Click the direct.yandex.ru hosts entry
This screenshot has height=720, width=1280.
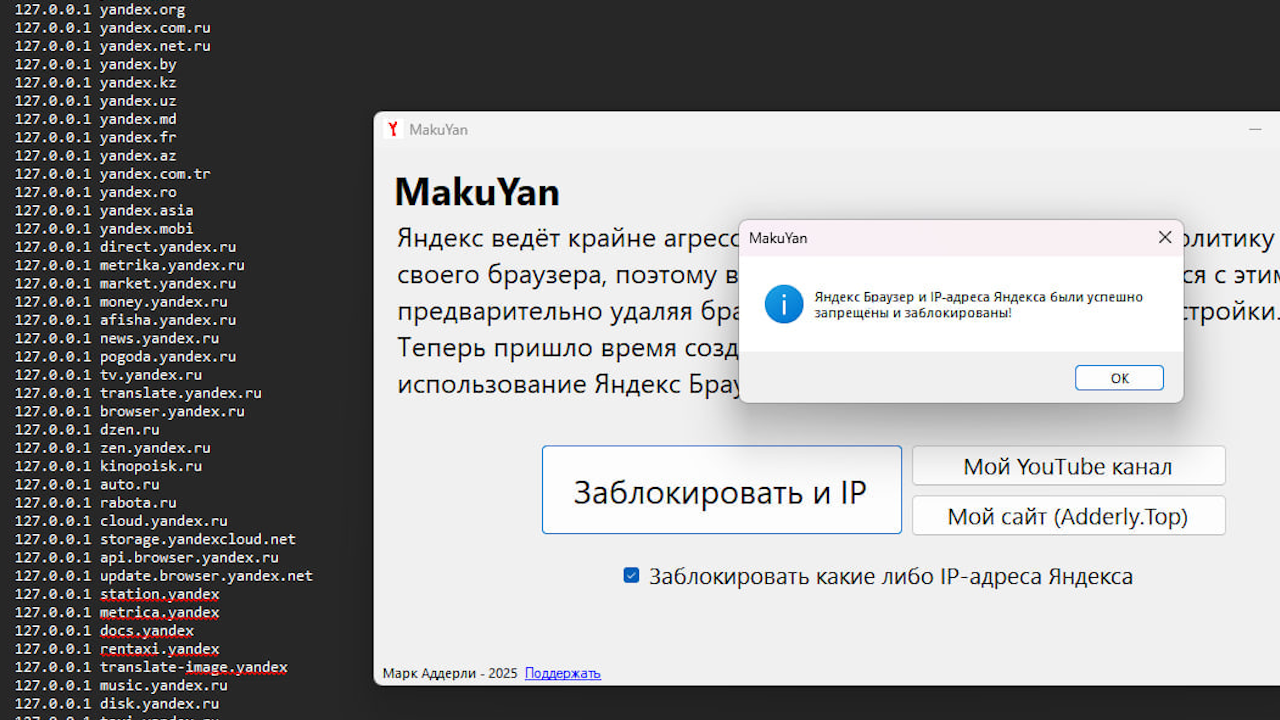[125, 247]
